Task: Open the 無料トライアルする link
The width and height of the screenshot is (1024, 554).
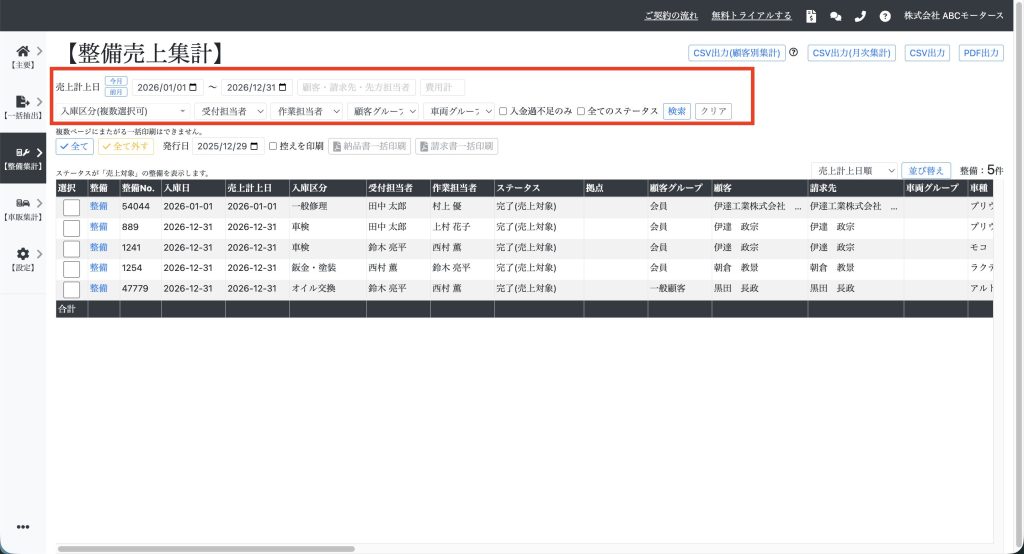Action: [751, 16]
